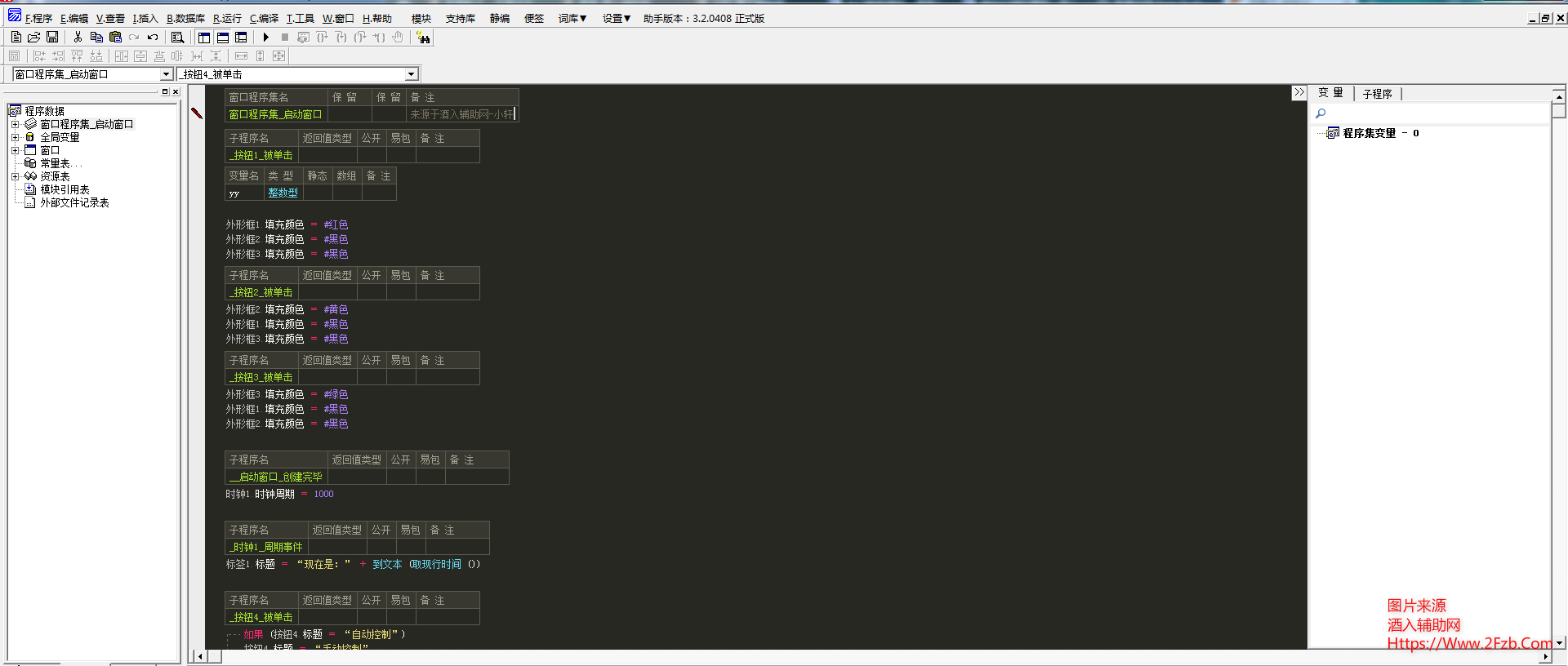Click the #绿色 color value in code

tap(336, 394)
